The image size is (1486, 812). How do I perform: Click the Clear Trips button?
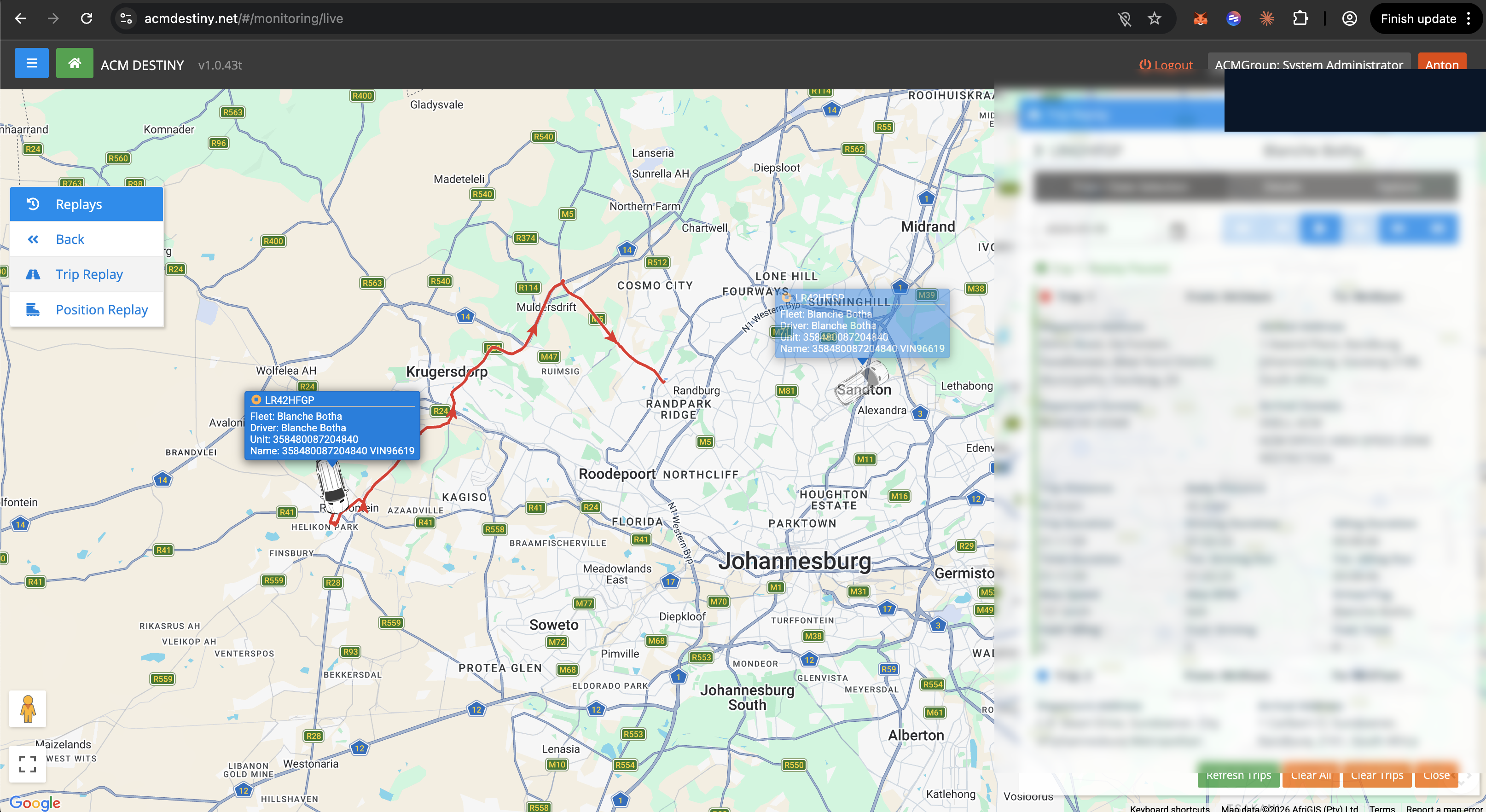pos(1377,775)
